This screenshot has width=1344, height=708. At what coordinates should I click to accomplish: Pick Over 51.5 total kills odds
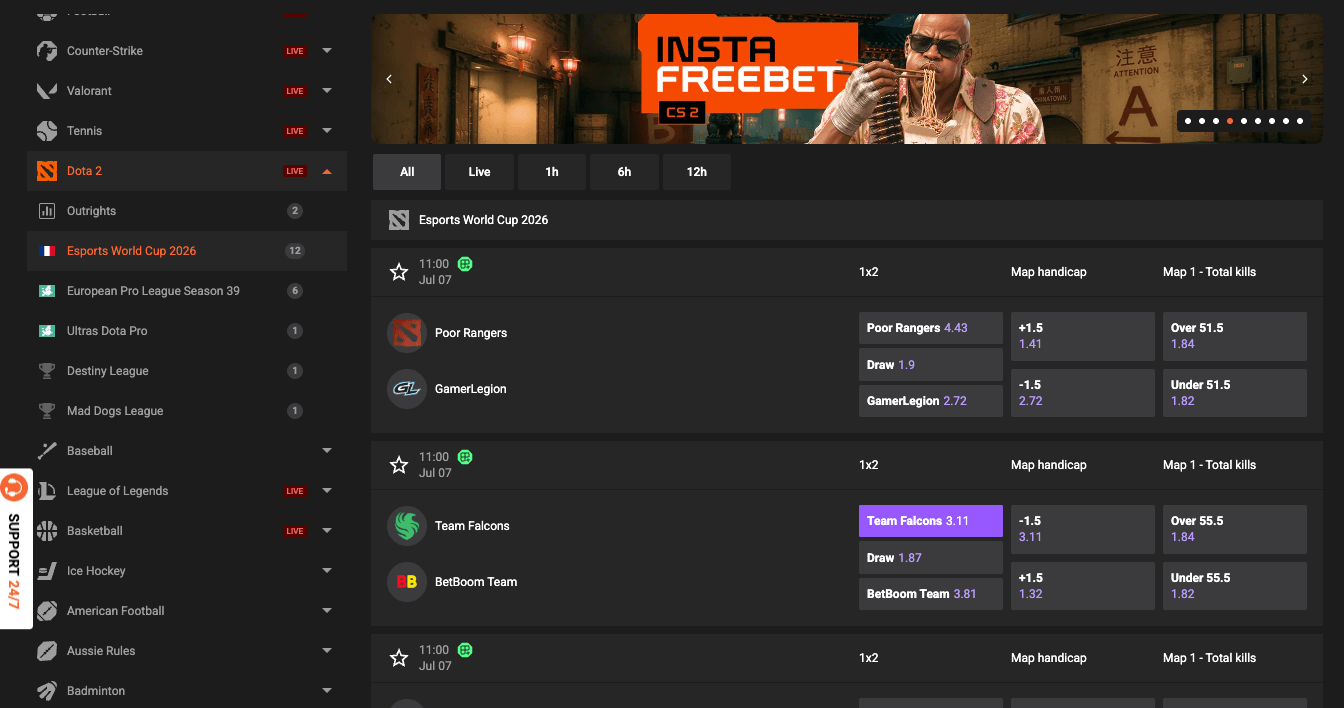[1235, 336]
